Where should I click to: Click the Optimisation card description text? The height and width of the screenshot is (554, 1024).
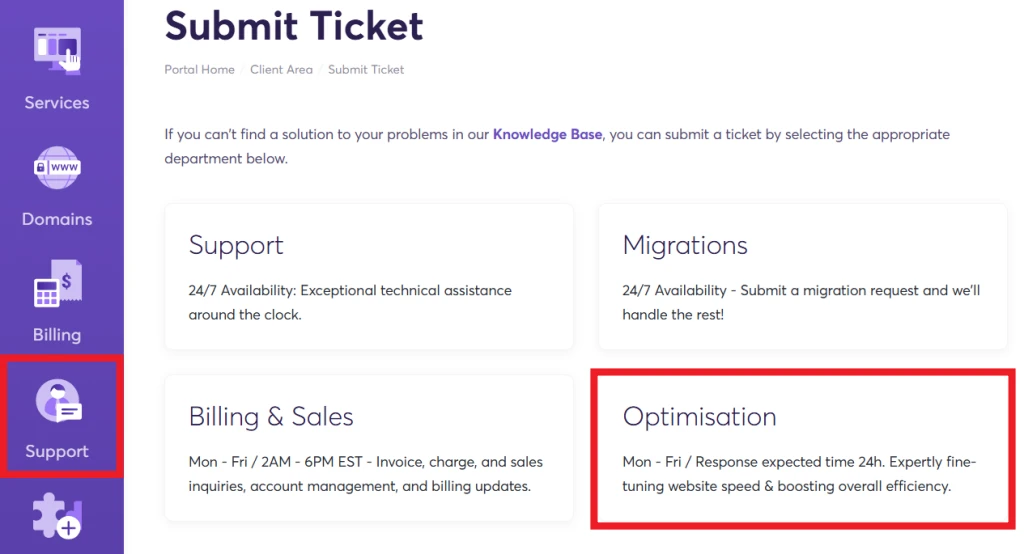799,474
